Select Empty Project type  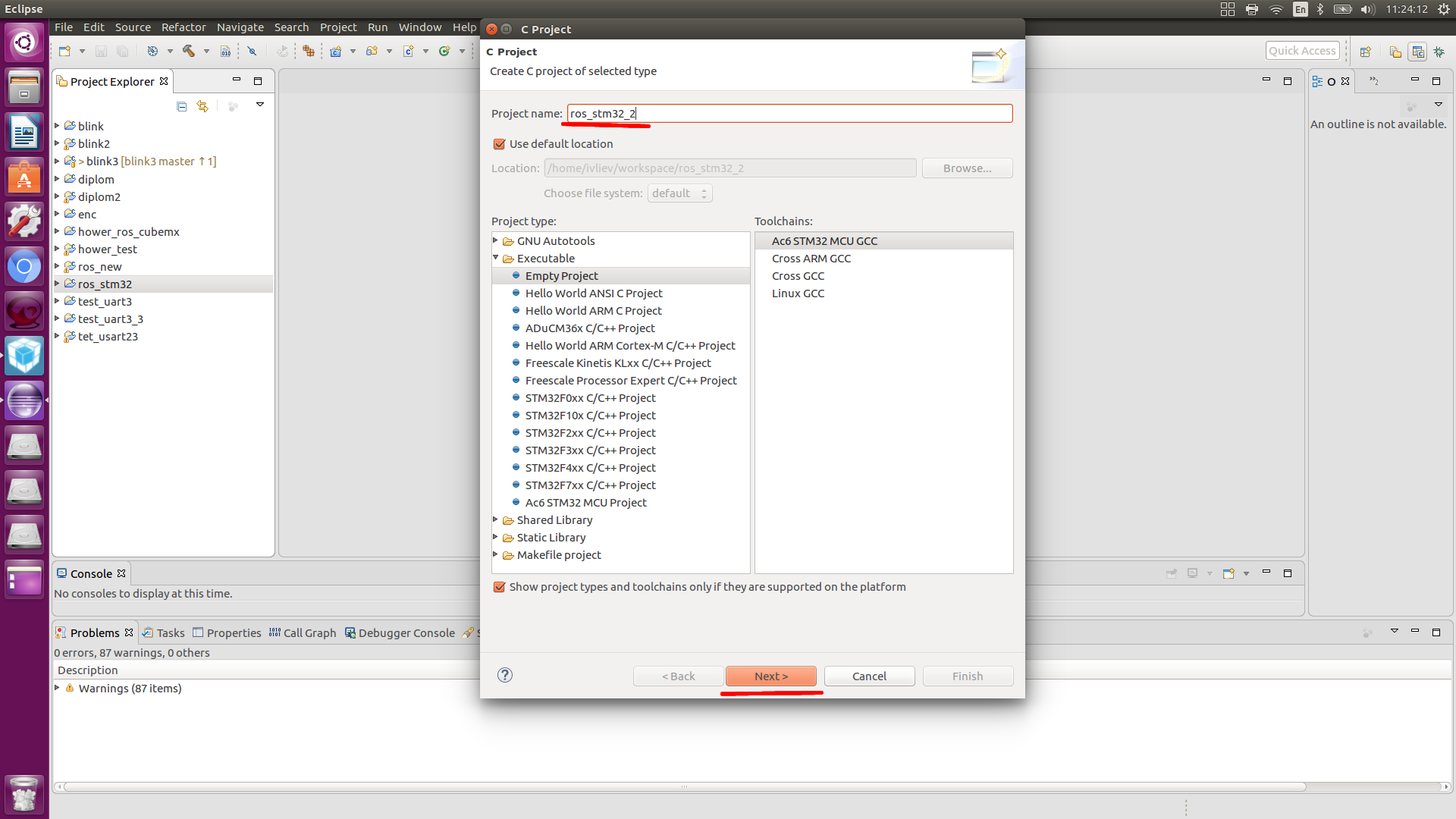coord(561,276)
